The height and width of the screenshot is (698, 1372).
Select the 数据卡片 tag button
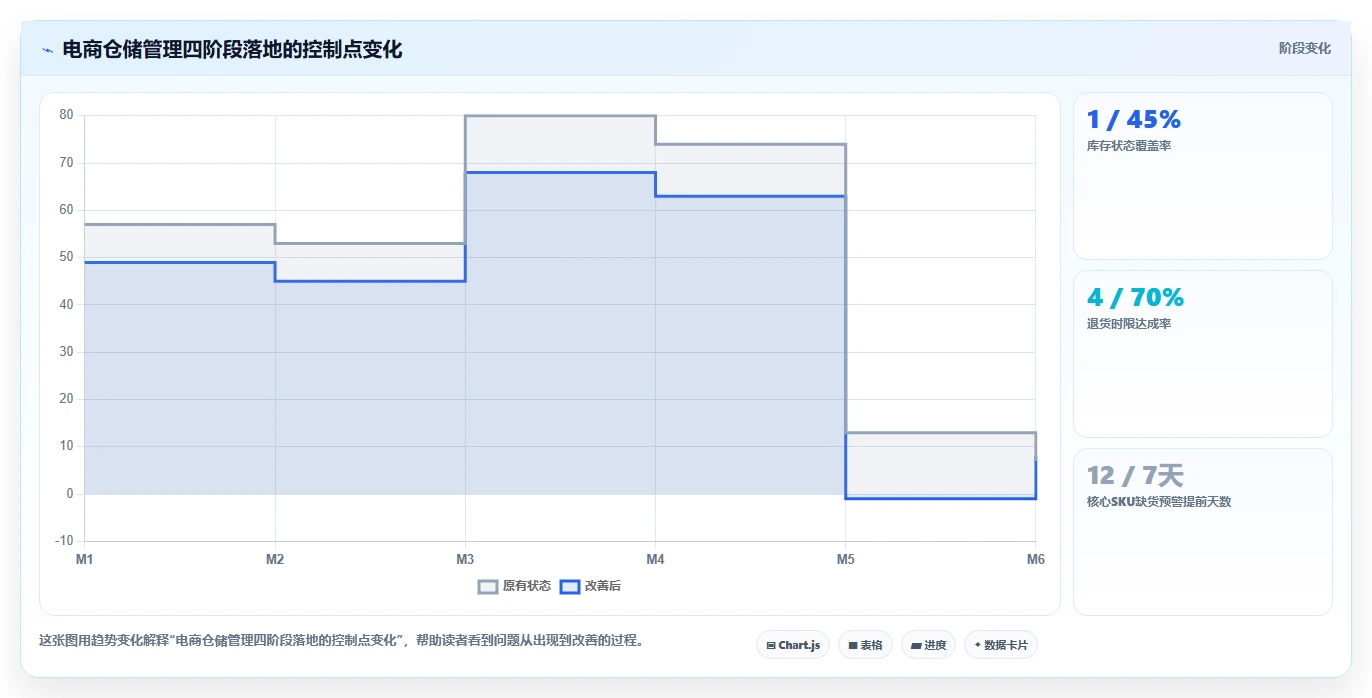(1001, 645)
